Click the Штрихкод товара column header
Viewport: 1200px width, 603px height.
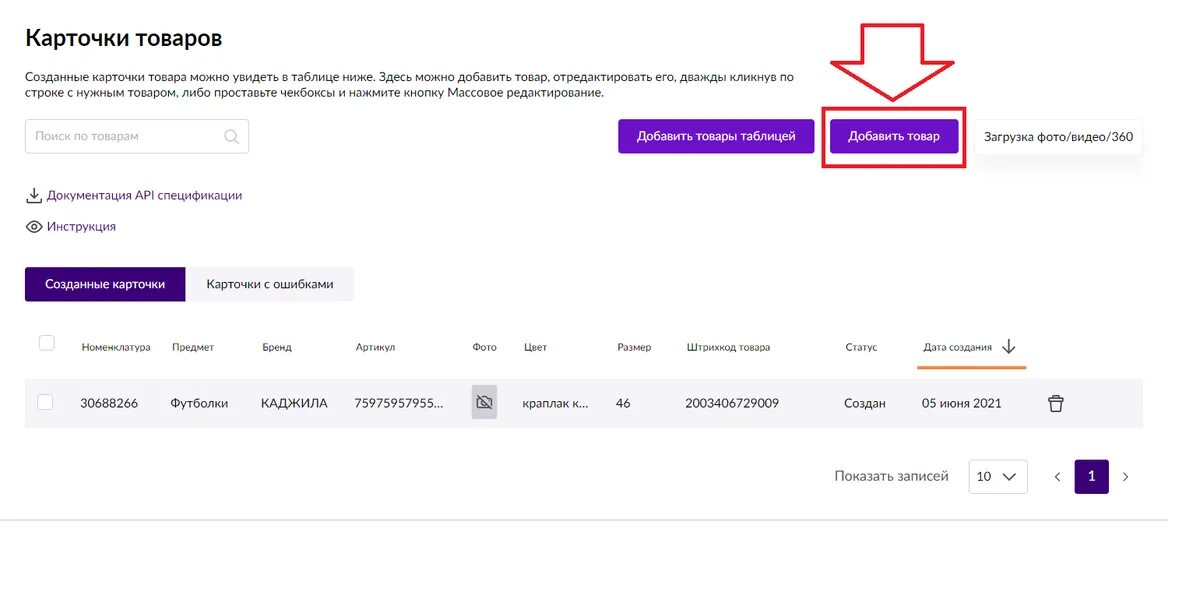(729, 348)
